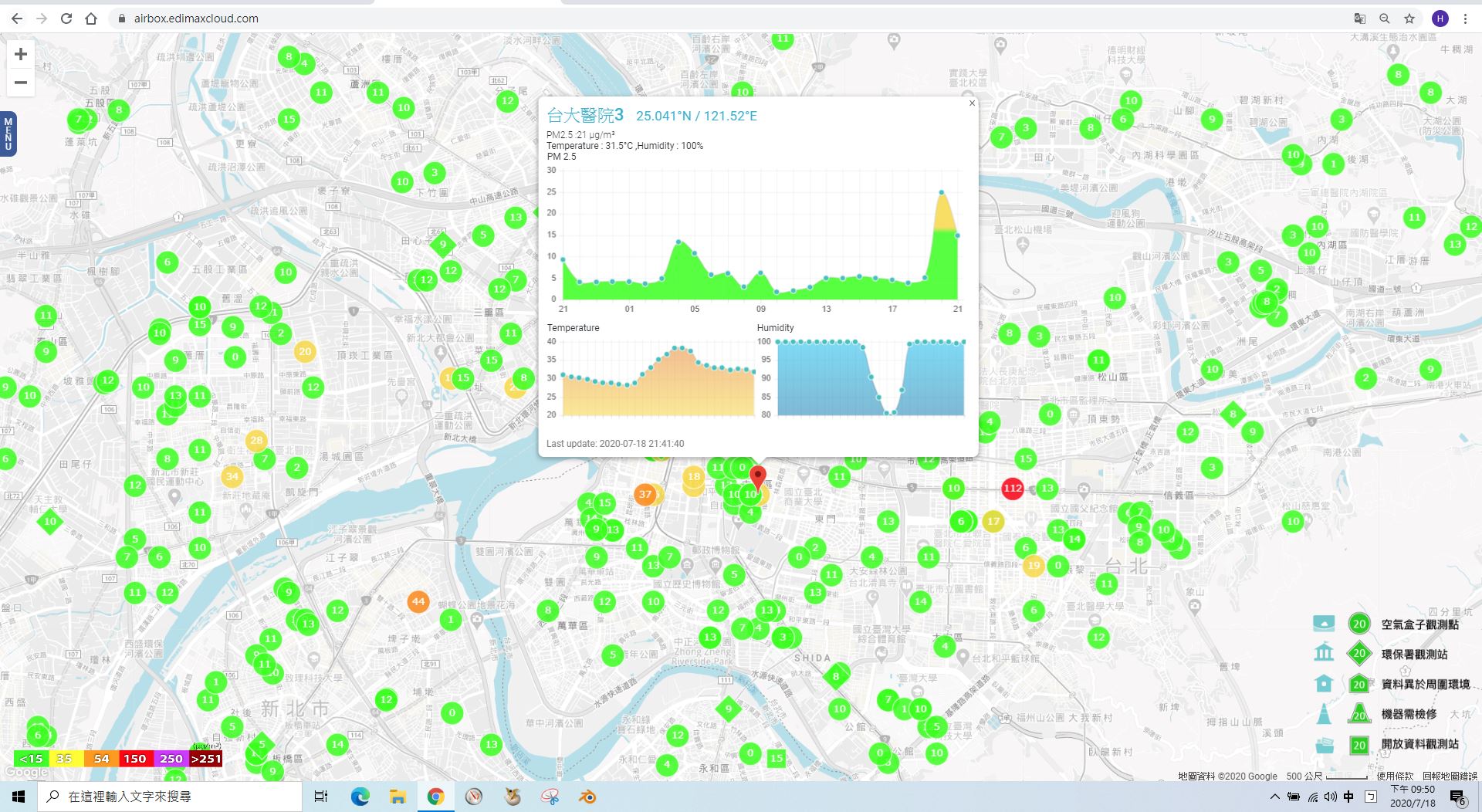Open the notification center icon
The width and height of the screenshot is (1482, 812).
tap(1457, 797)
